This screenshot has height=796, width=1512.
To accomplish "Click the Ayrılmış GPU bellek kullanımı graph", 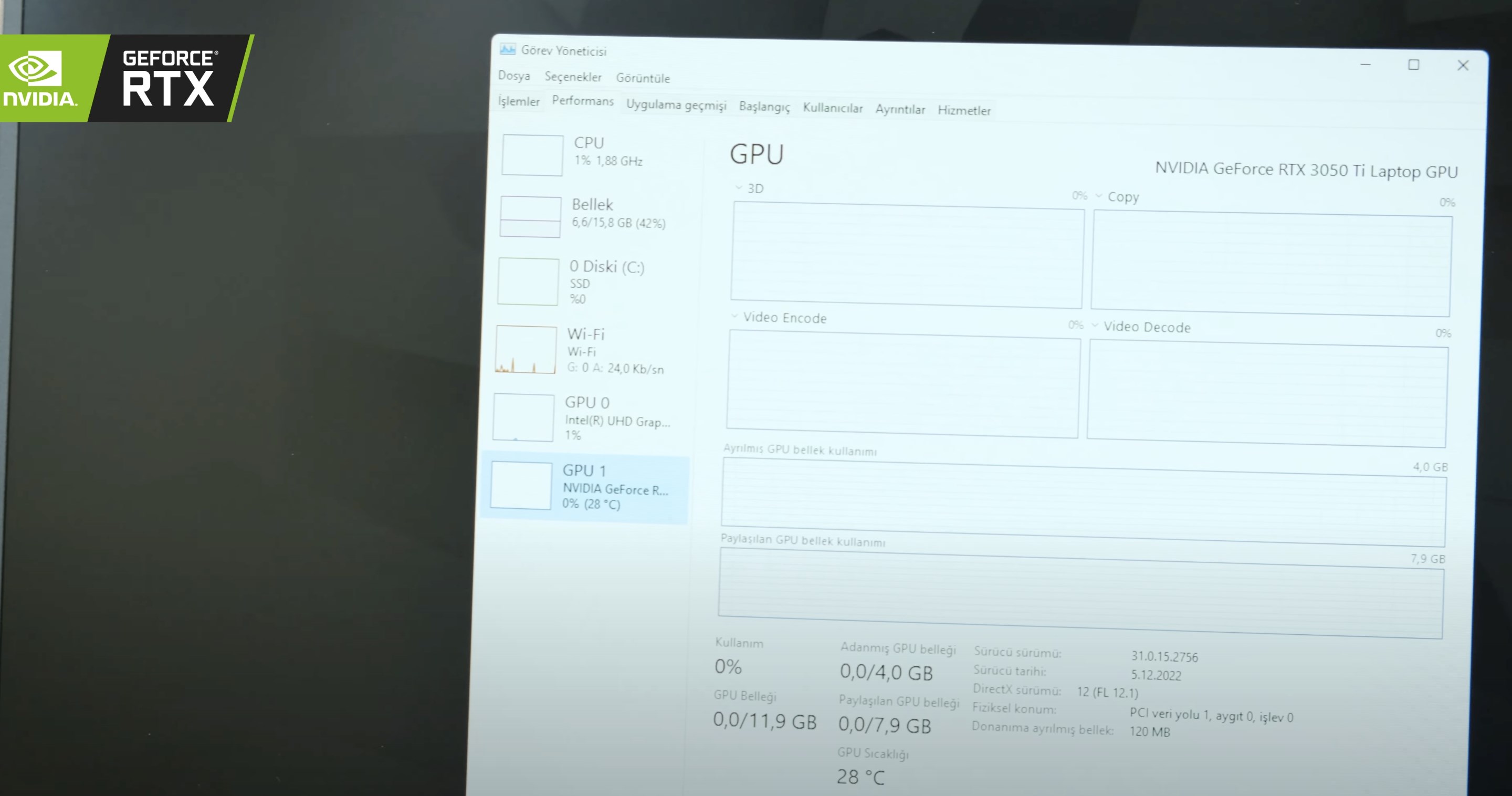I will point(1084,502).
